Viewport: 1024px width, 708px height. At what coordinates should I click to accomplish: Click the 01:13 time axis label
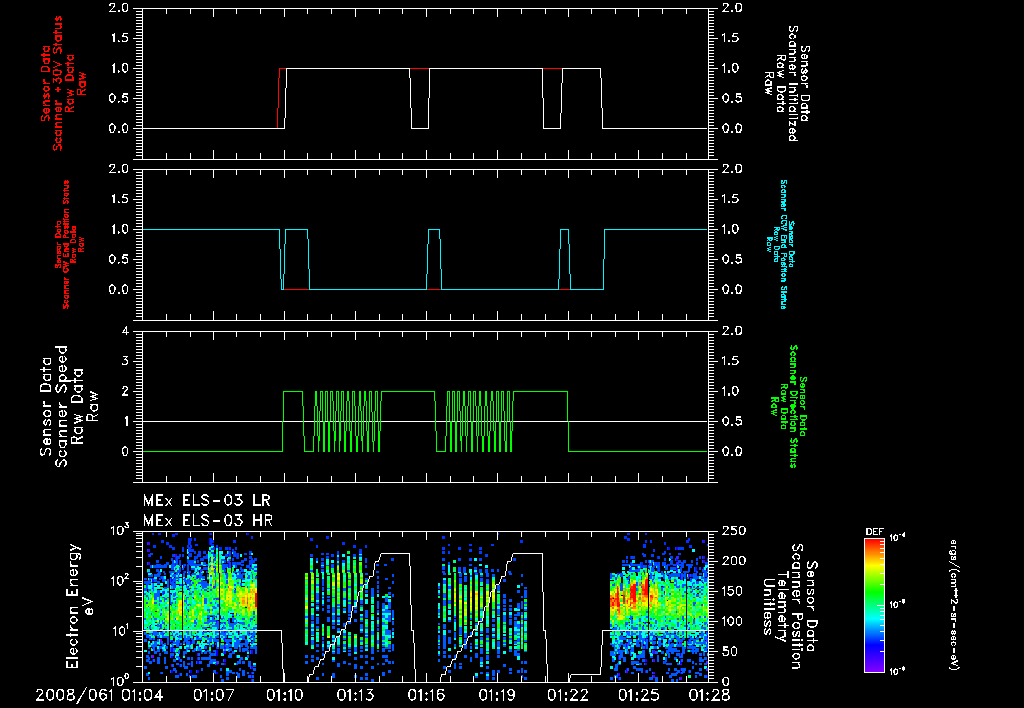click(x=355, y=695)
